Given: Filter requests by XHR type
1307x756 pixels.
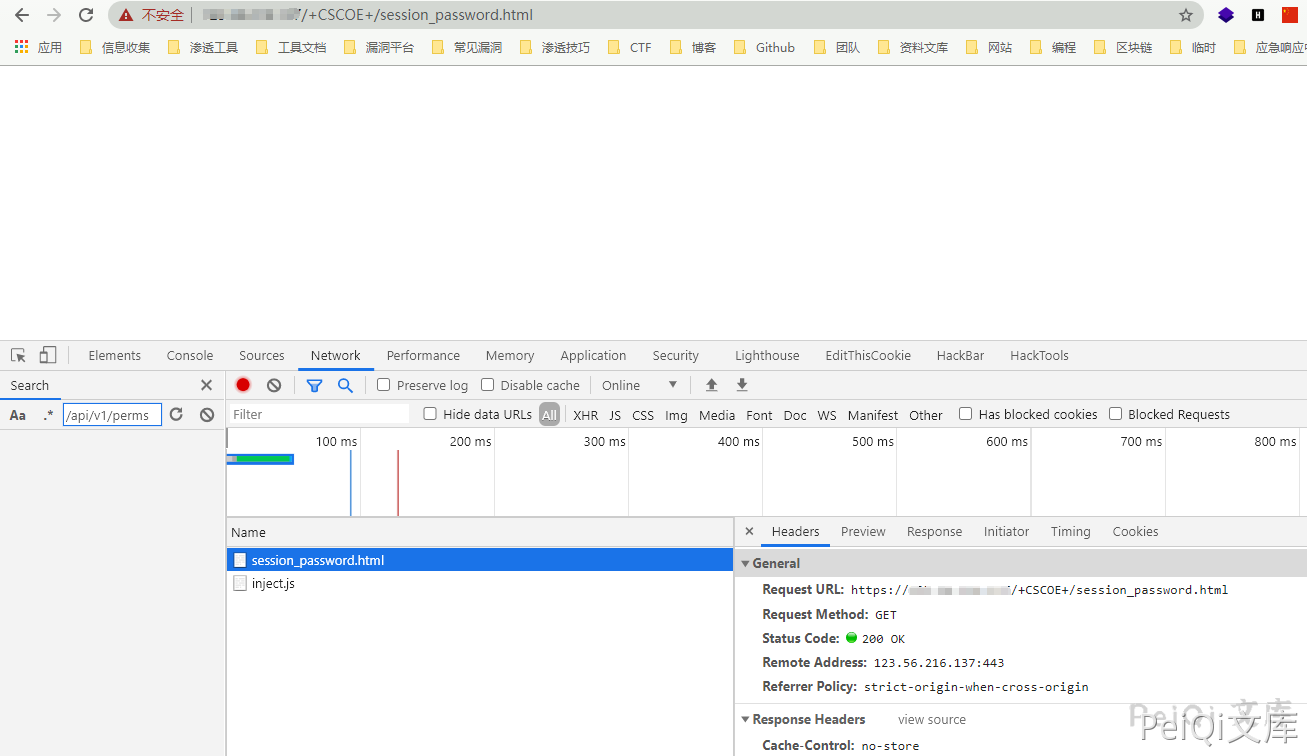Looking at the screenshot, I should pyautogui.click(x=586, y=415).
